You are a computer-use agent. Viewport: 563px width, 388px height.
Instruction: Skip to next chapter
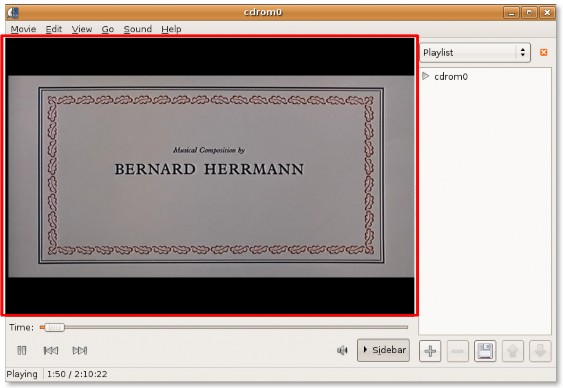click(x=80, y=350)
